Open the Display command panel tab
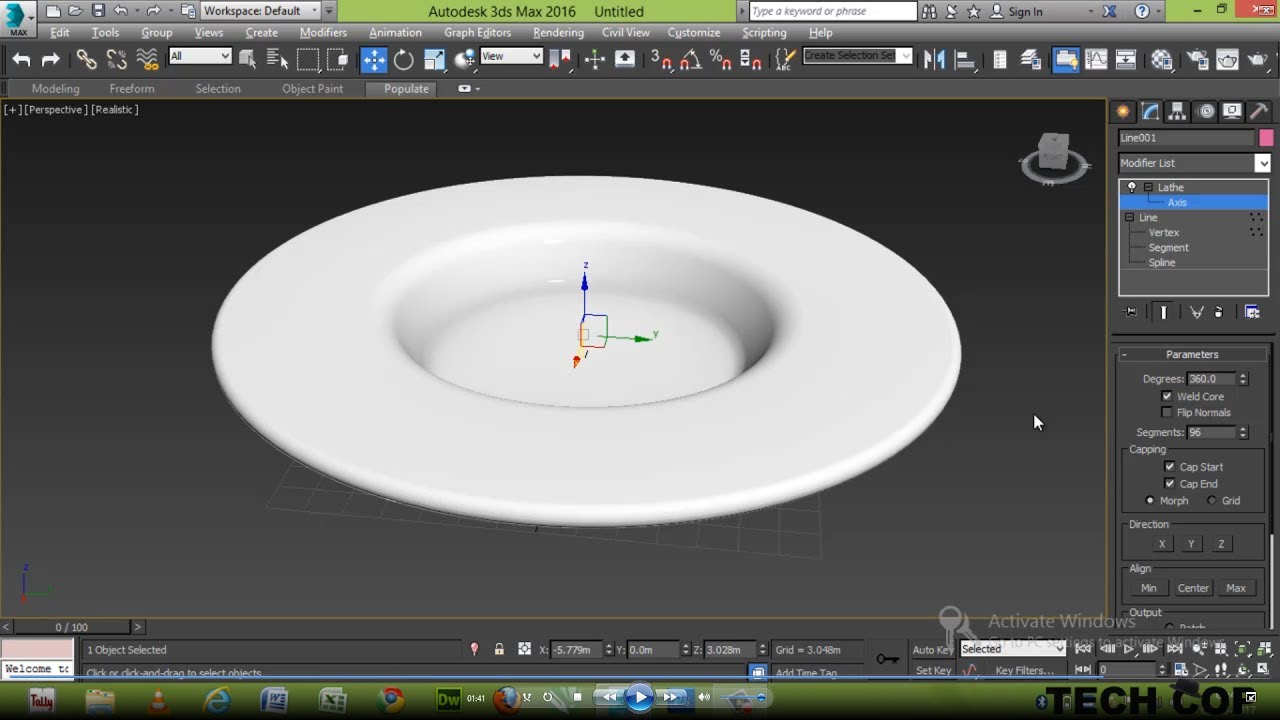 click(1233, 111)
